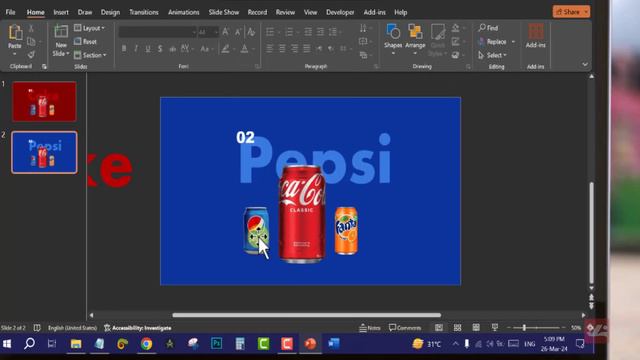The height and width of the screenshot is (360, 640).
Task: Open the font name combo box
Action: 158,32
